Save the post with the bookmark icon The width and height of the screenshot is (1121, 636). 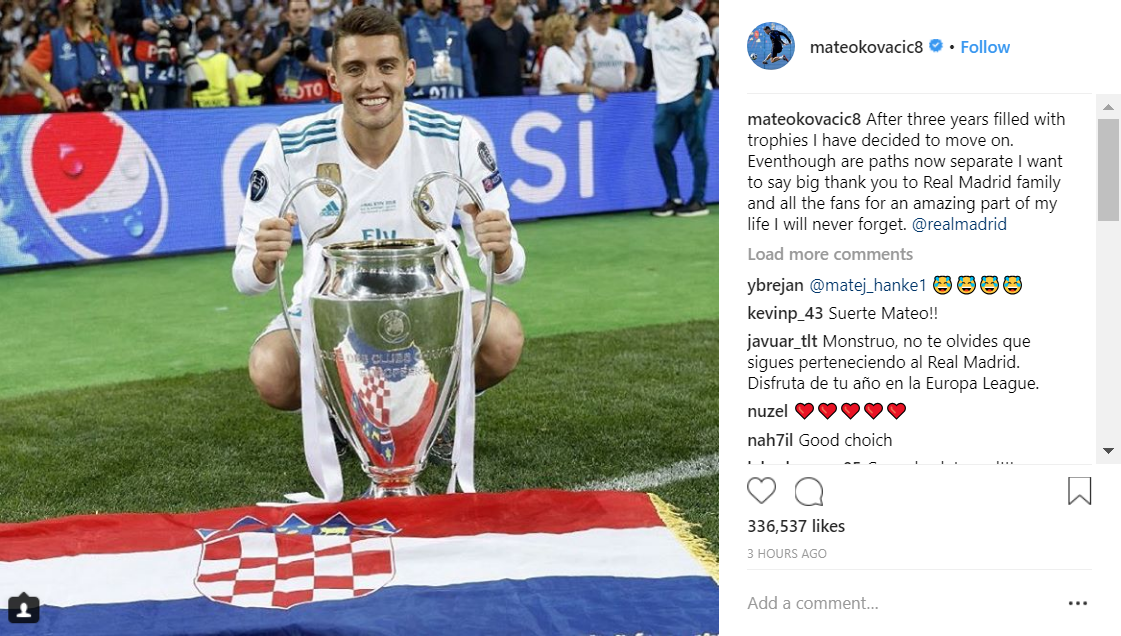click(1079, 491)
